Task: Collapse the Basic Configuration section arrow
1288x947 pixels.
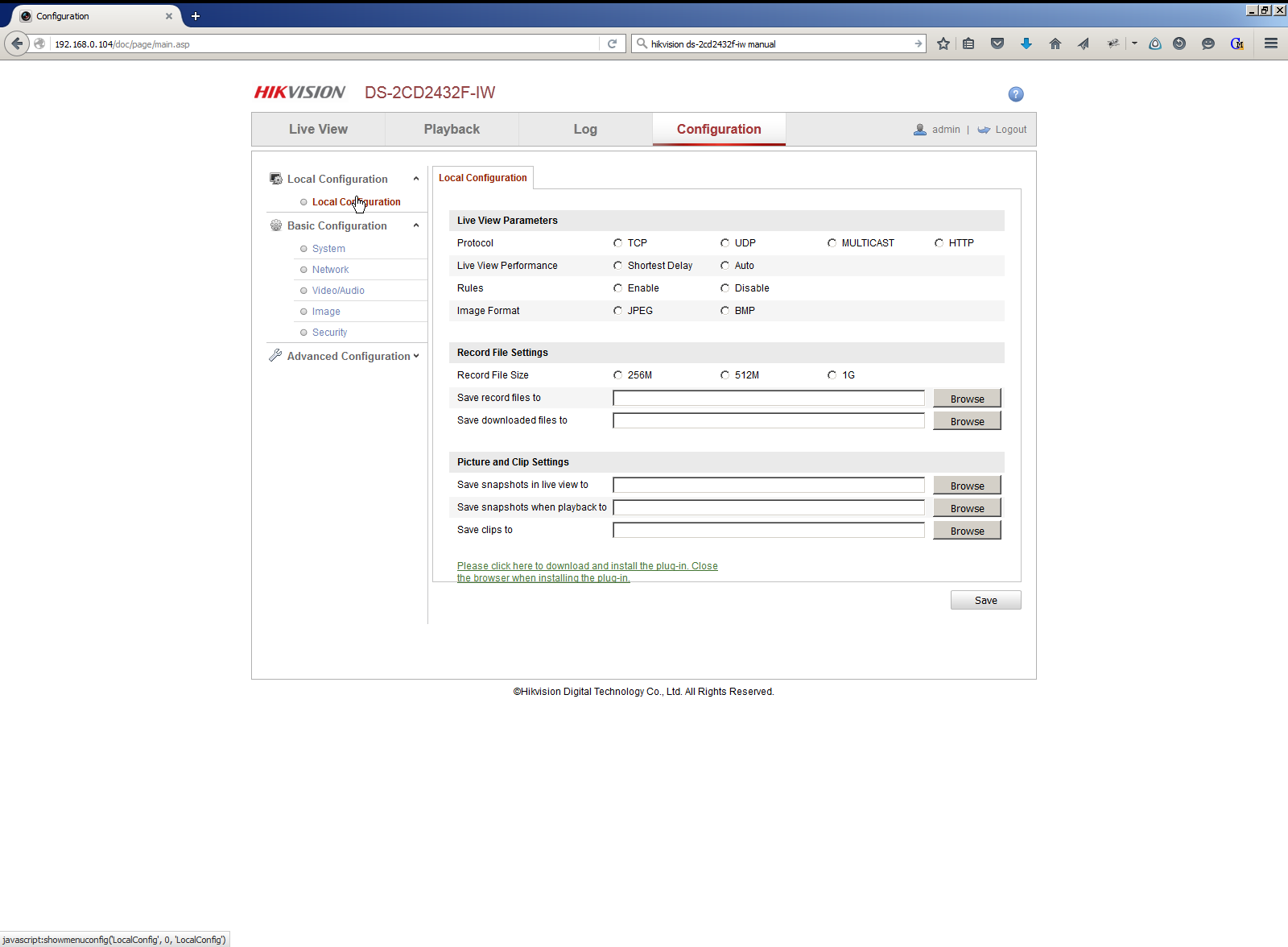Action: tap(416, 225)
